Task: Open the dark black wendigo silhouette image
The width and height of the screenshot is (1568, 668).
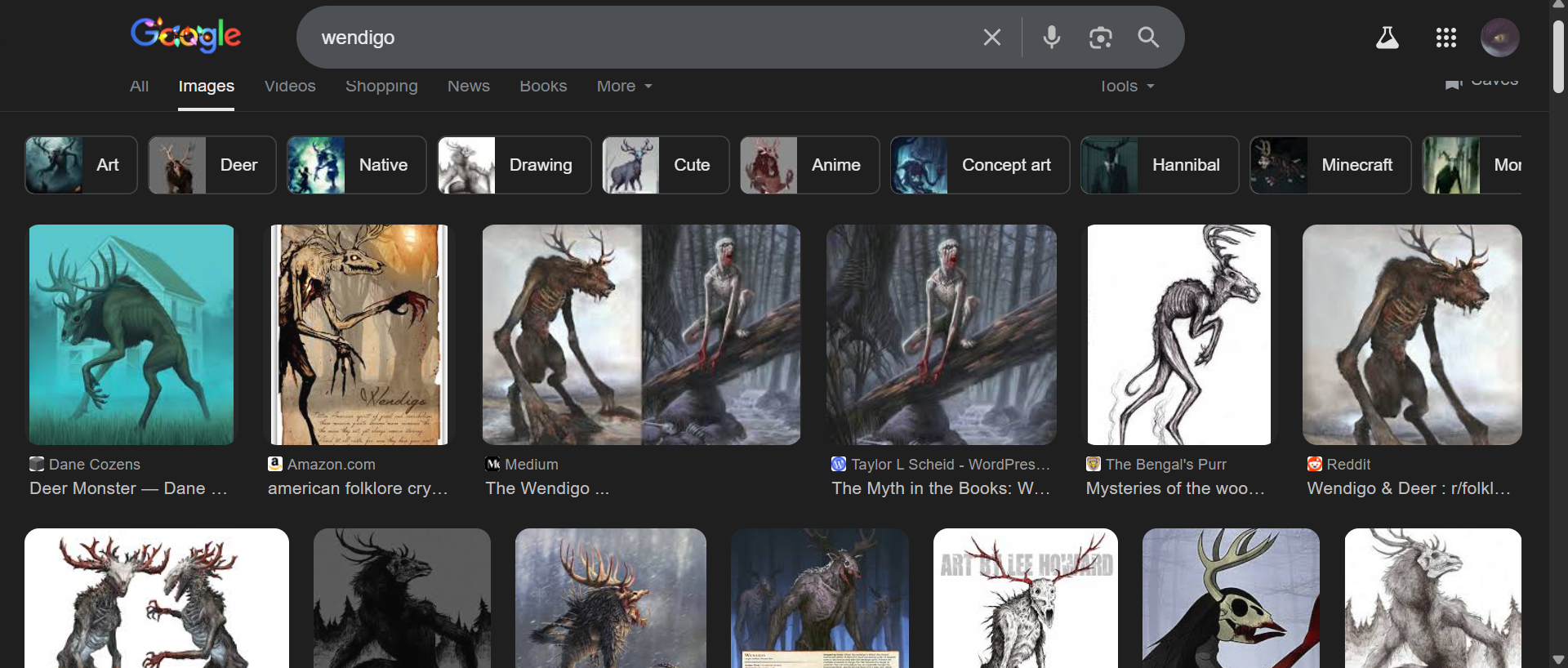Action: (402, 598)
